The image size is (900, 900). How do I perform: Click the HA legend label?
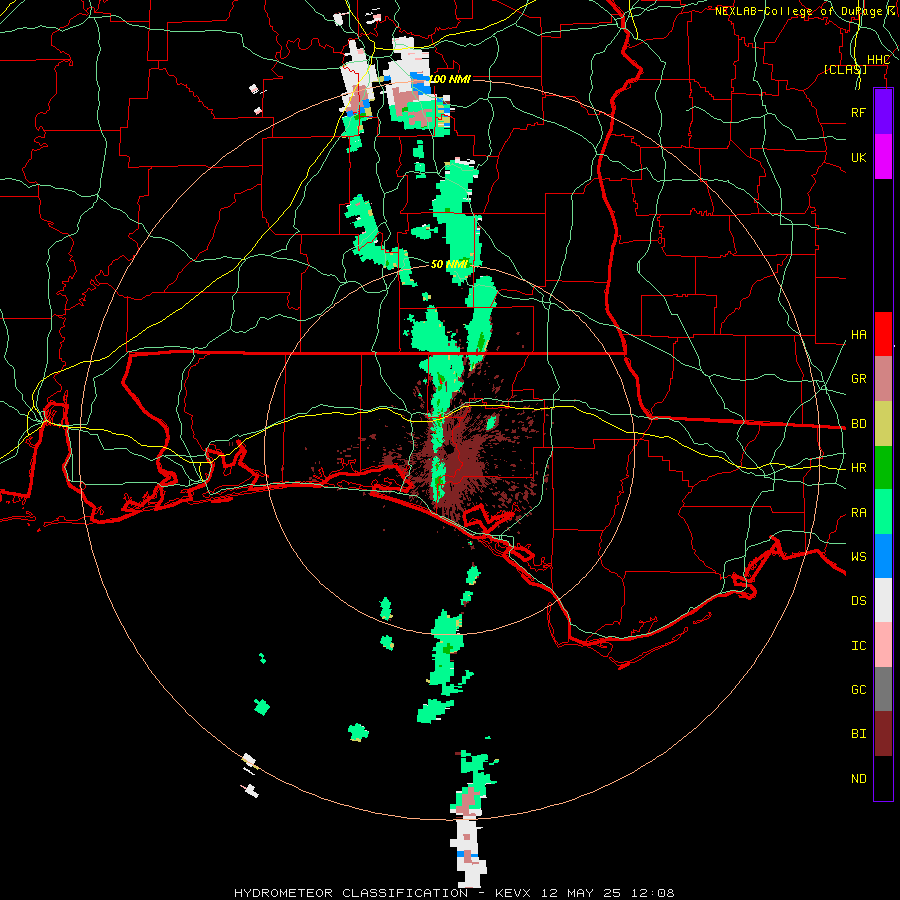pos(859,335)
